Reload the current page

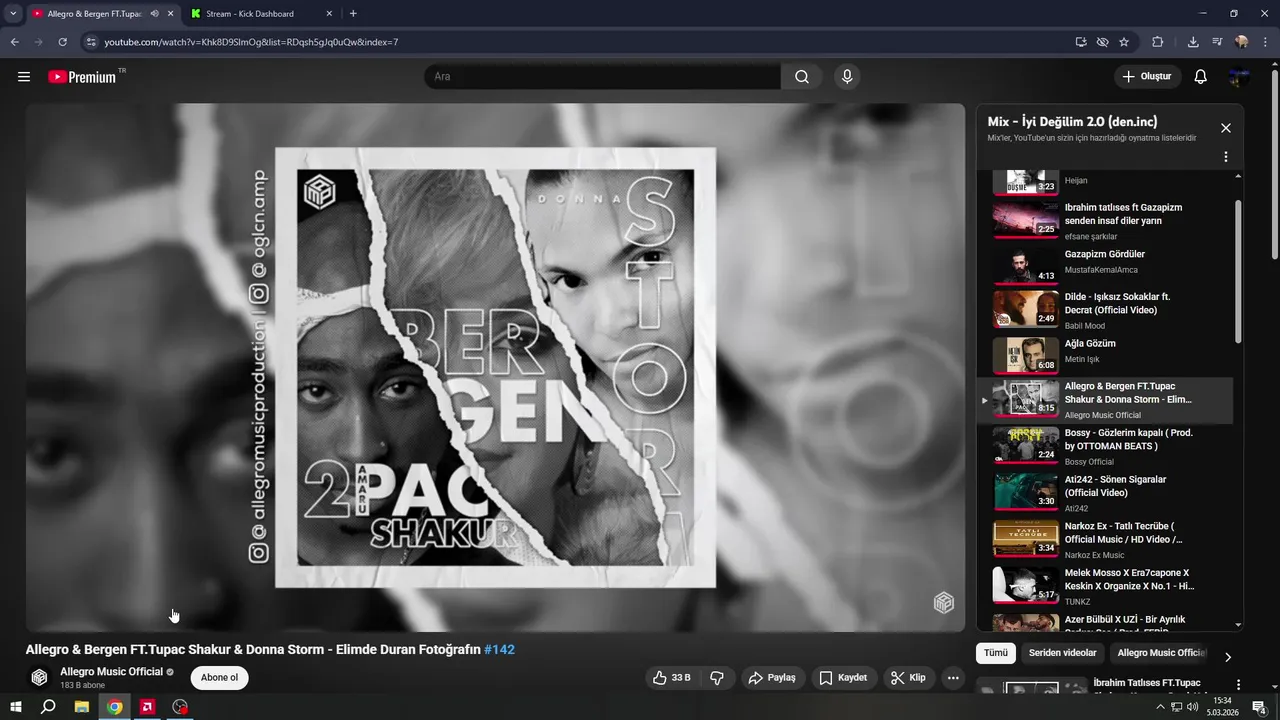pos(63,42)
